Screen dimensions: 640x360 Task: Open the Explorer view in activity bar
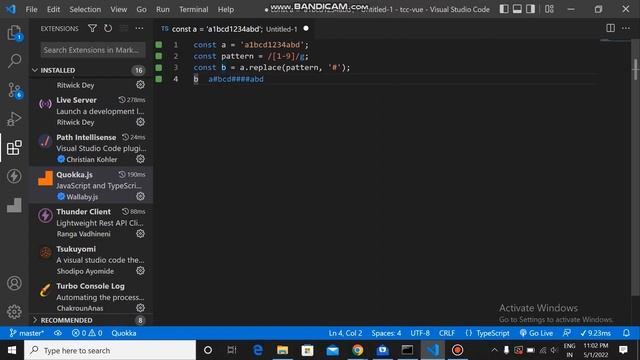tap(14, 33)
